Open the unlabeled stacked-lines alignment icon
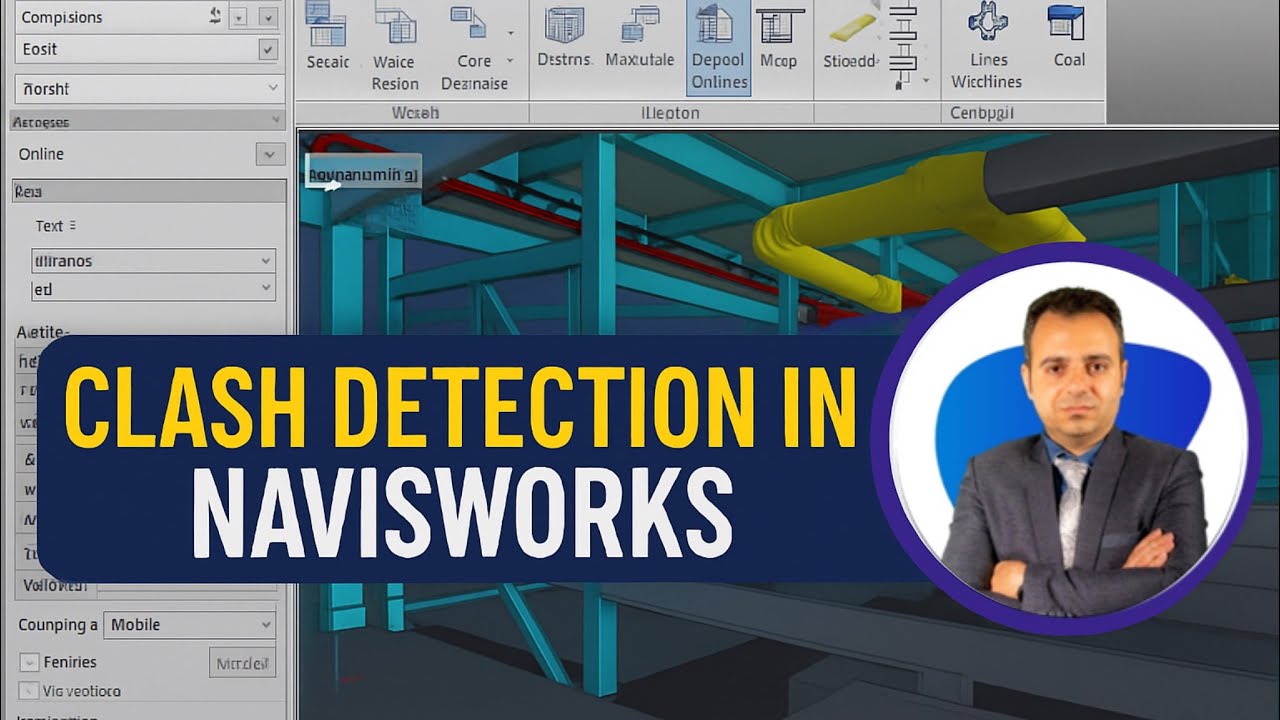The height and width of the screenshot is (720, 1280). (x=902, y=45)
